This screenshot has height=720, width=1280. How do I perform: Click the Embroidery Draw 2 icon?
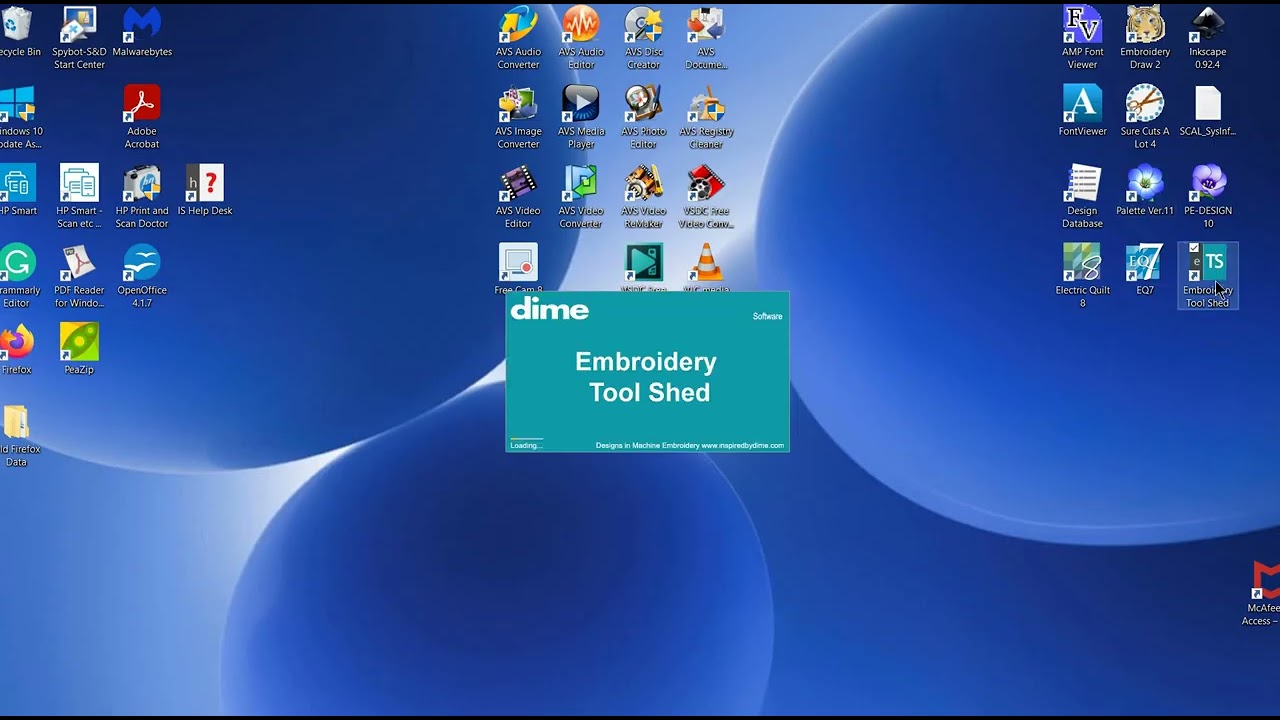pyautogui.click(x=1145, y=37)
